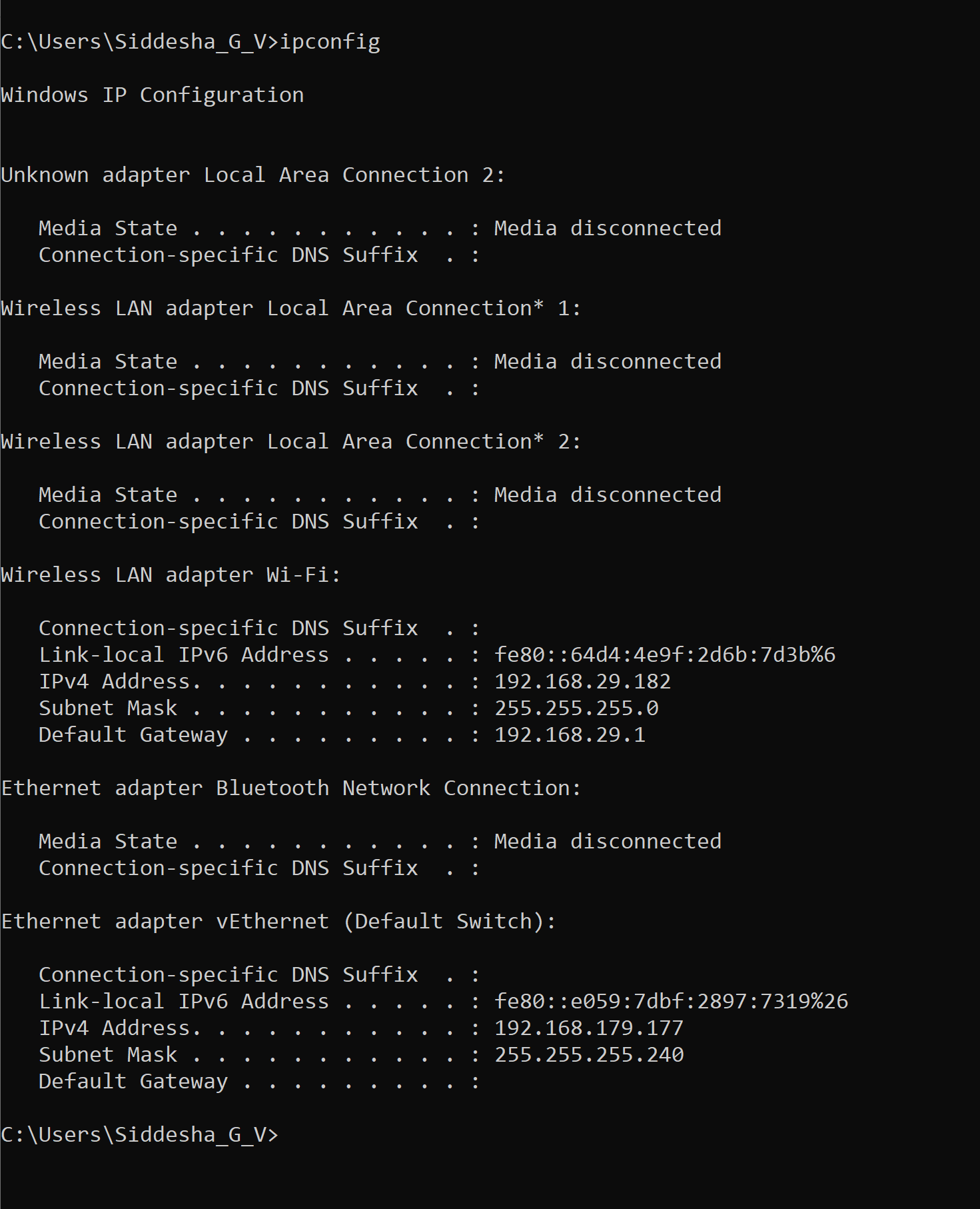
Task: Click the subnet mask 255.255.255.240
Action: tap(589, 1054)
